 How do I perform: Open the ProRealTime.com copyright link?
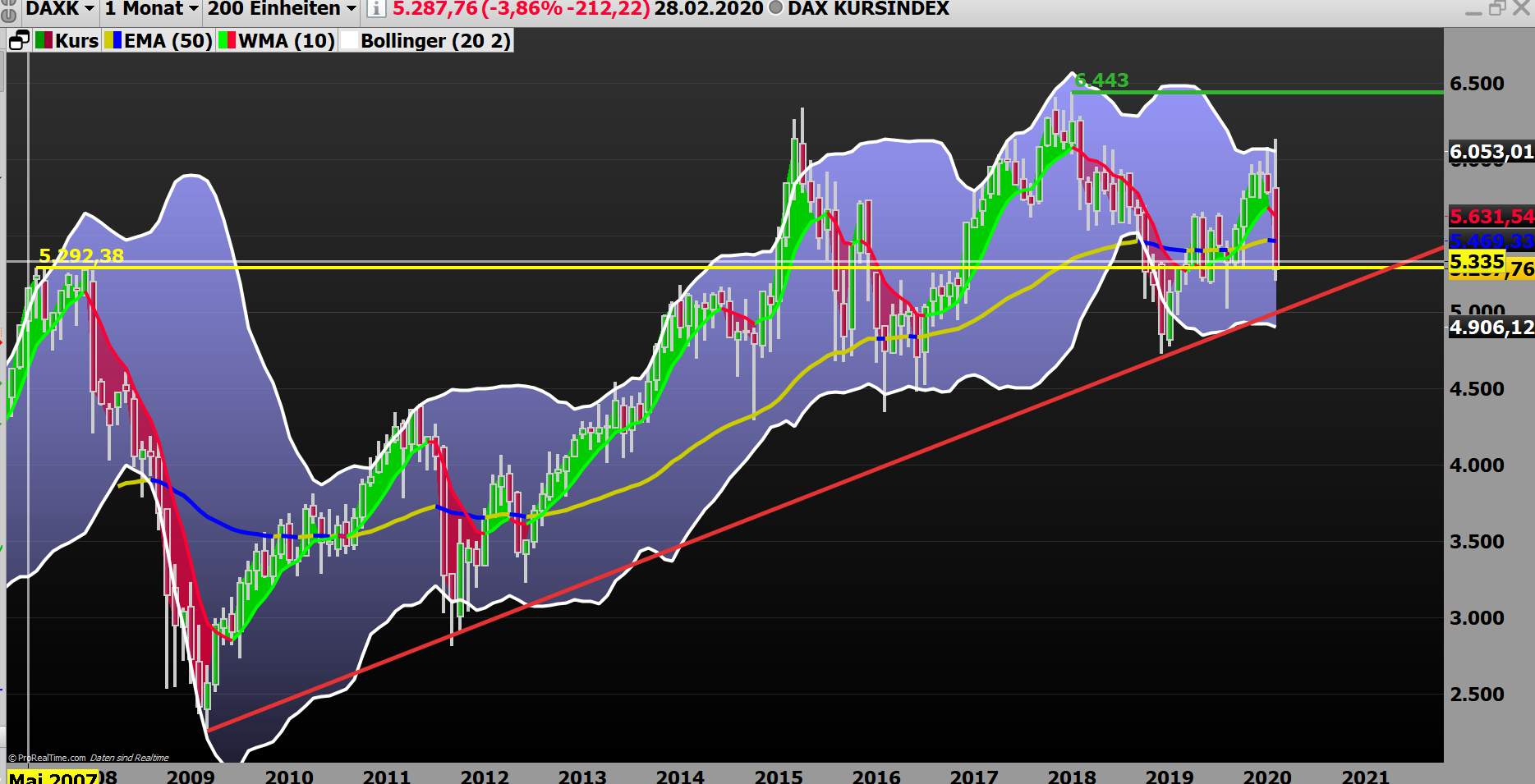49,758
